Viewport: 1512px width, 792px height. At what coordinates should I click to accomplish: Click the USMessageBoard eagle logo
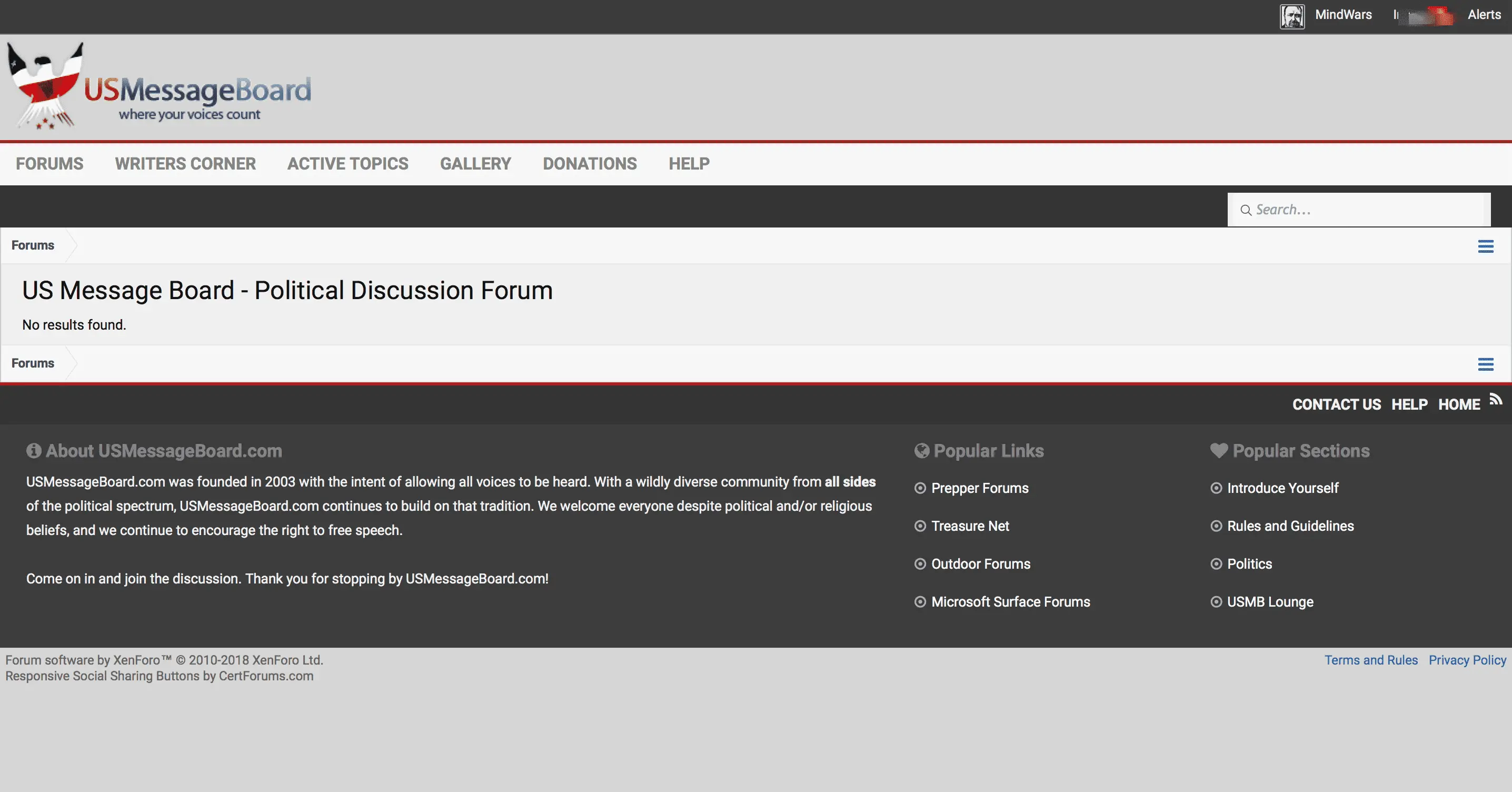[46, 85]
